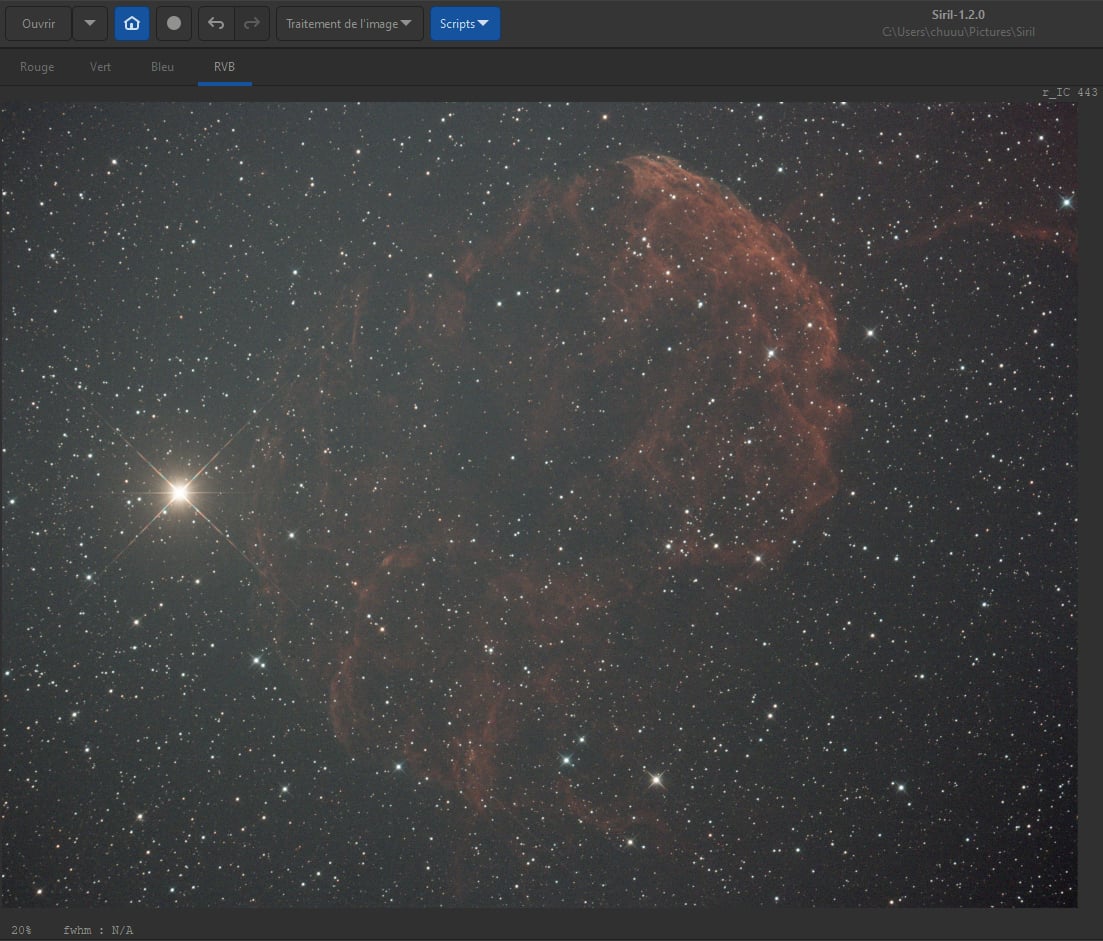Switch to the Vert channel tab
This screenshot has width=1103, height=941.
coord(100,67)
